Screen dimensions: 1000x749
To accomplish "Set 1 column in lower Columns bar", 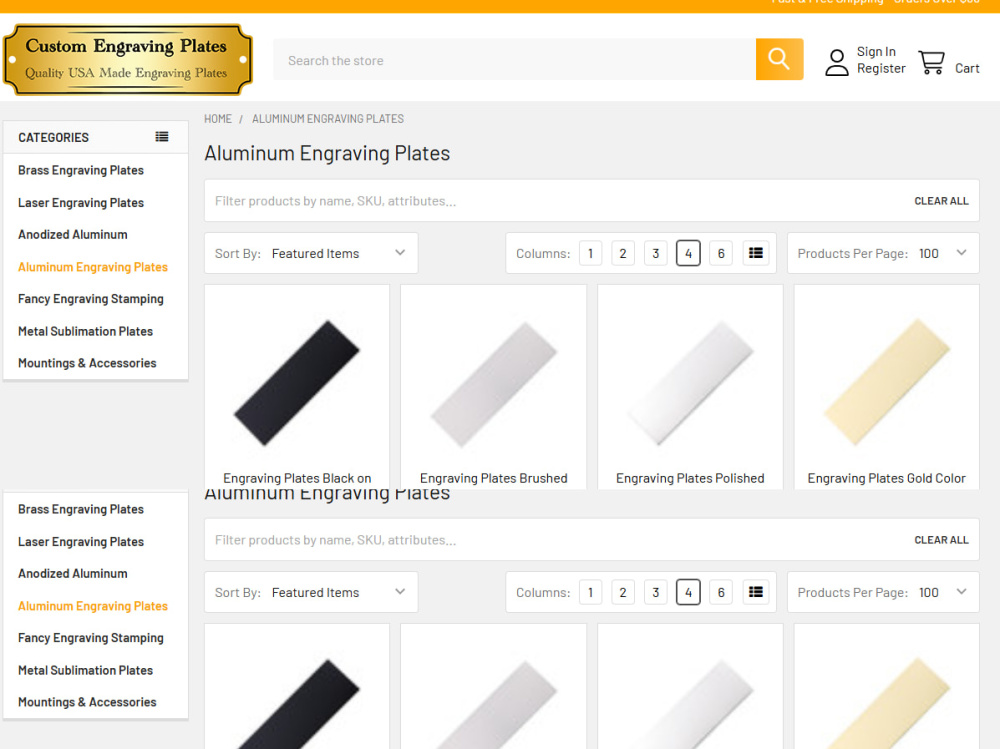I will coord(591,592).
